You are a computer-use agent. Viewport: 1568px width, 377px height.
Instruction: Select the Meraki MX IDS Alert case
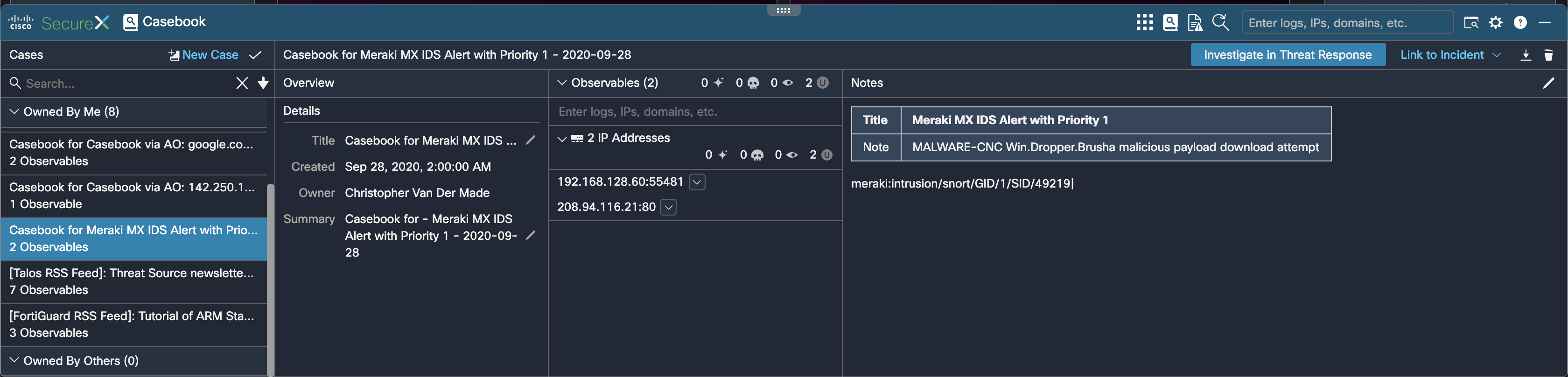134,239
